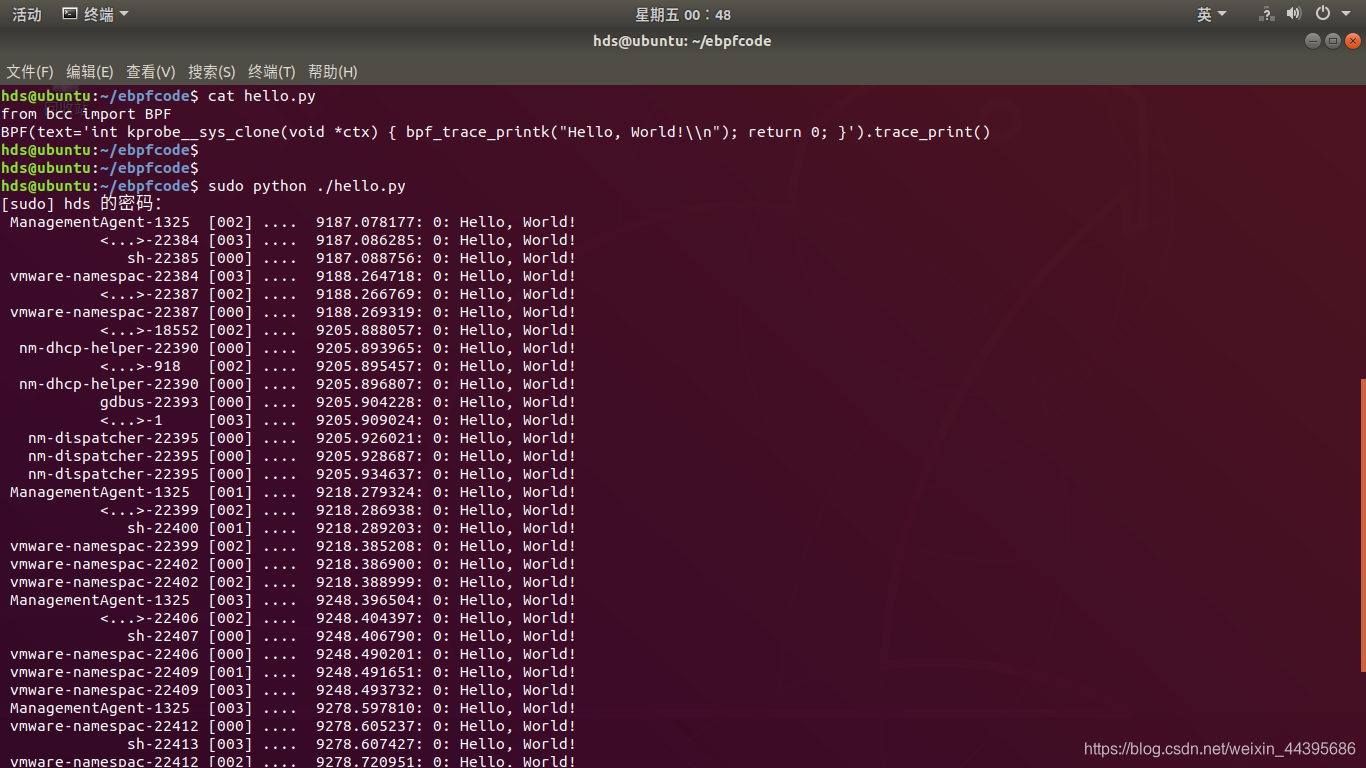Click the 'sh-22413' trace line
Screen dimensions: 1366x768
coord(351,744)
